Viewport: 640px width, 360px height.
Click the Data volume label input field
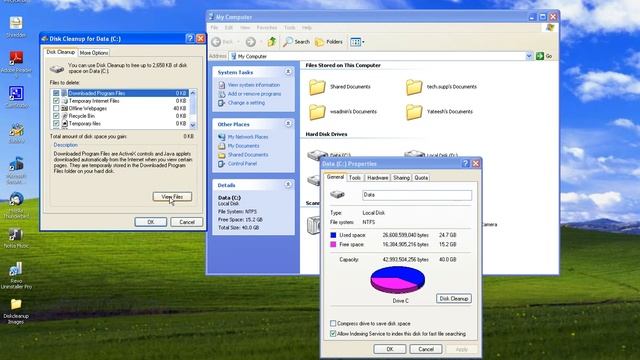(x=417, y=195)
